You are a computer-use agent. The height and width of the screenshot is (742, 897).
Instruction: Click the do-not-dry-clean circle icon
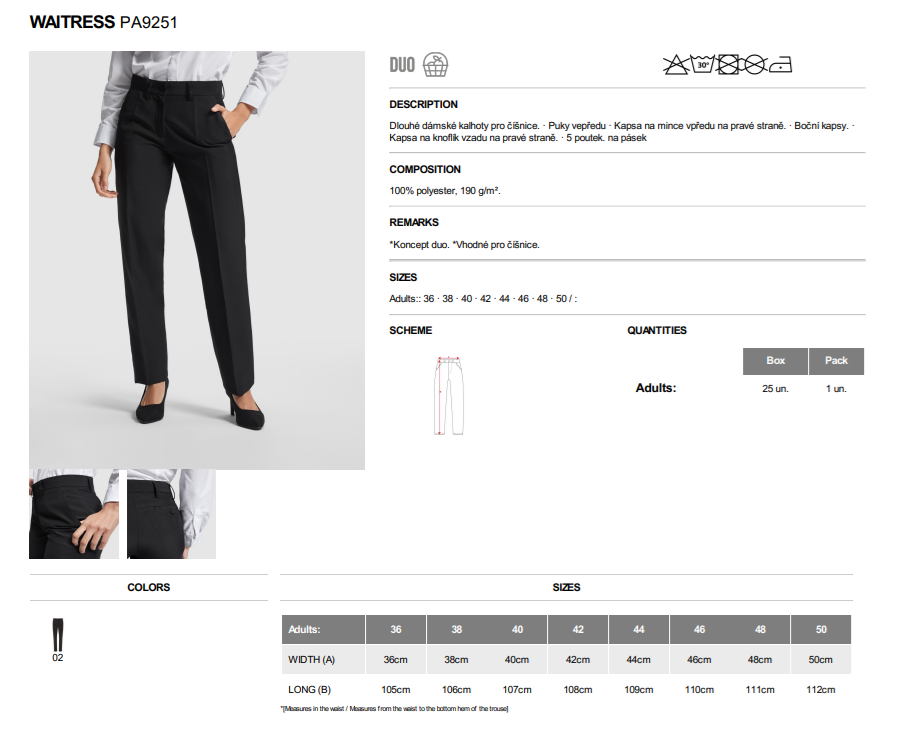click(755, 65)
